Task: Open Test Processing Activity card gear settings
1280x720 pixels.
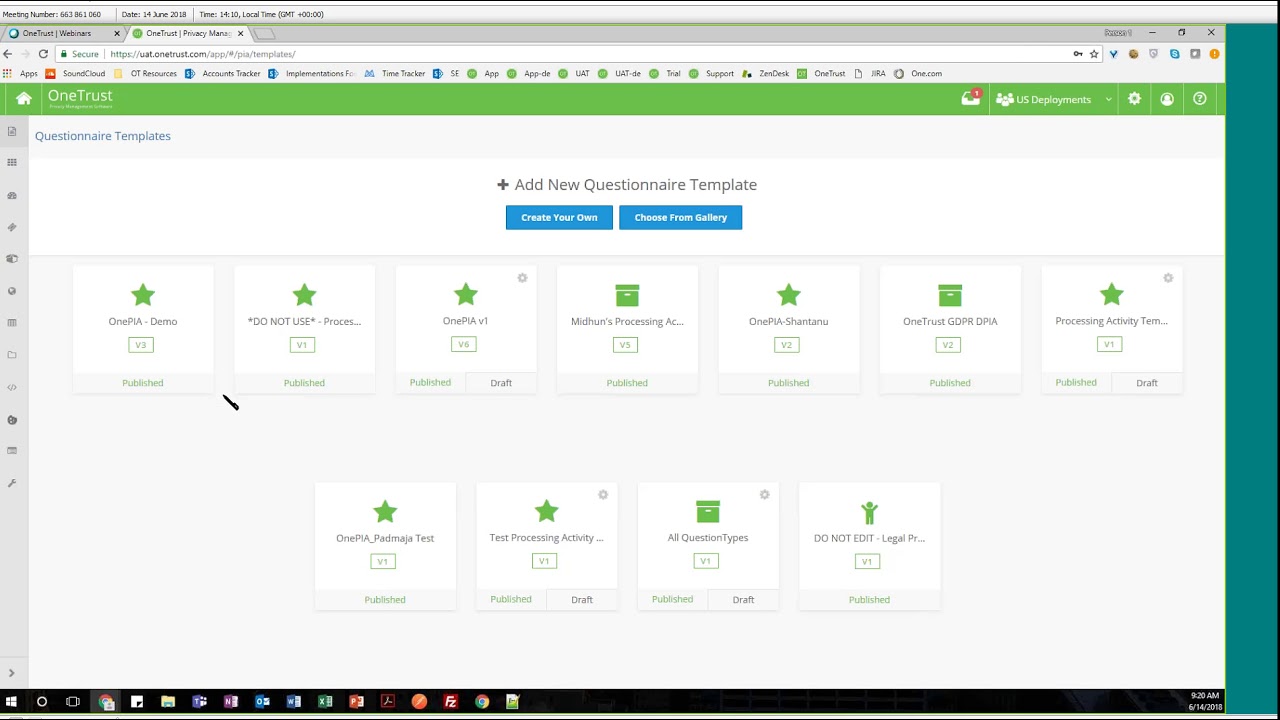Action: (x=603, y=495)
